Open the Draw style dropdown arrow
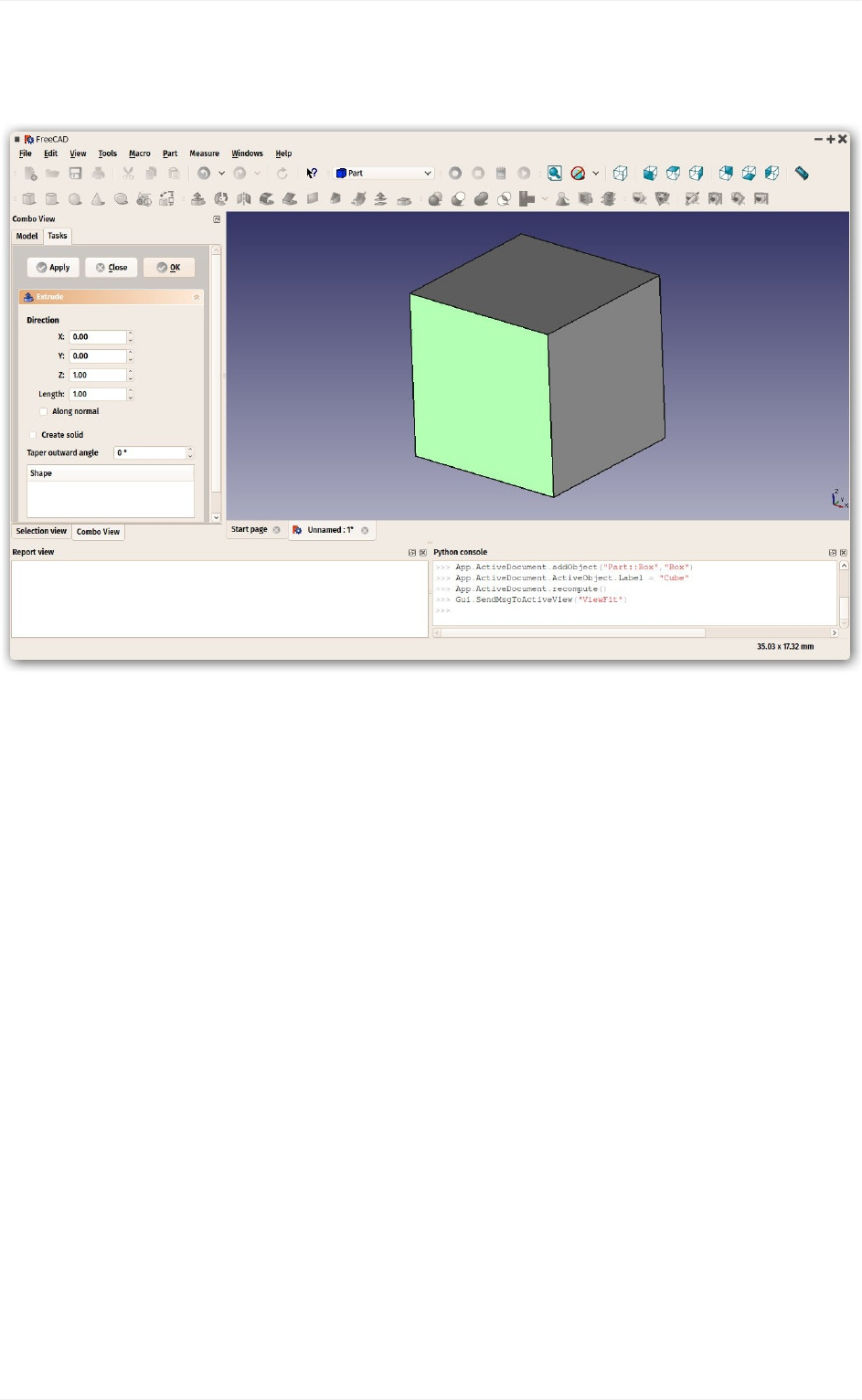Screen dimensions: 862x1400 pyautogui.click(x=596, y=173)
